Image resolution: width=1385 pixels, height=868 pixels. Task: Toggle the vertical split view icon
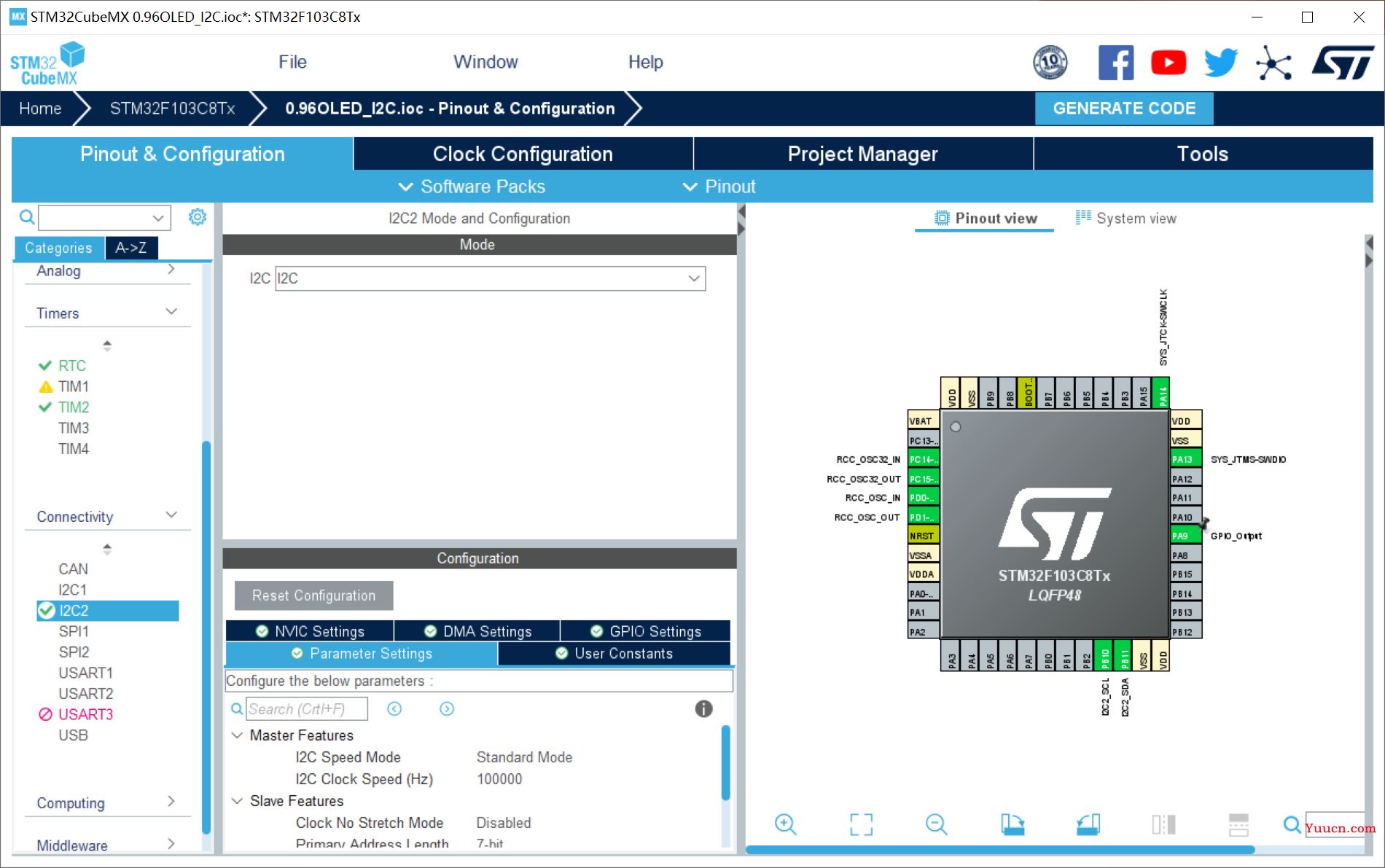tap(1163, 824)
